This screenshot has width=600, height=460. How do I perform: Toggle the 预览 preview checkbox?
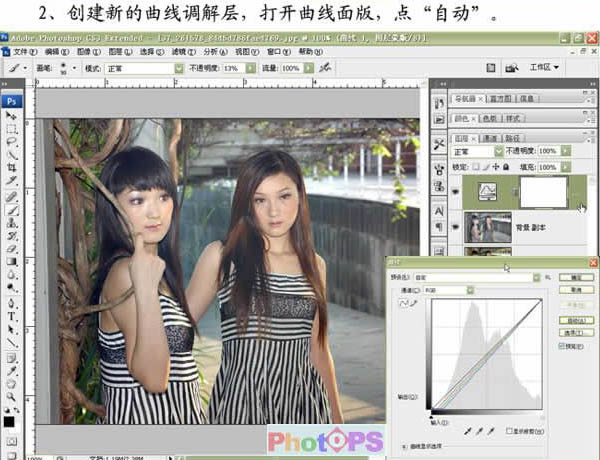(x=562, y=347)
